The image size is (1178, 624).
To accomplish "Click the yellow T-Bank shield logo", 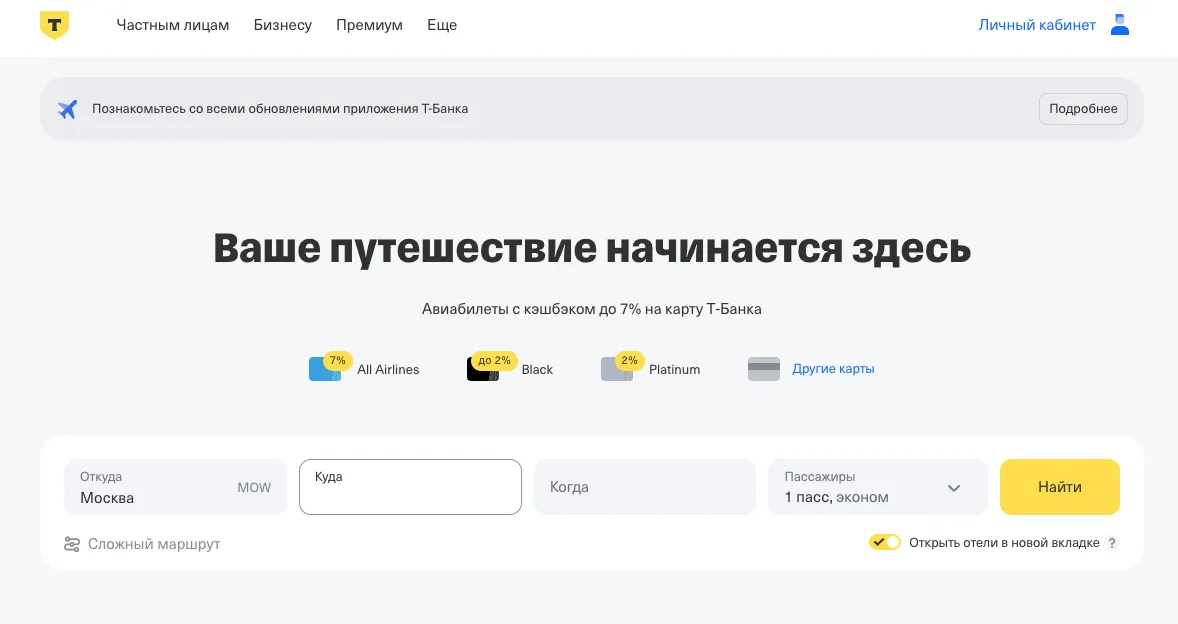I will (x=54, y=25).
